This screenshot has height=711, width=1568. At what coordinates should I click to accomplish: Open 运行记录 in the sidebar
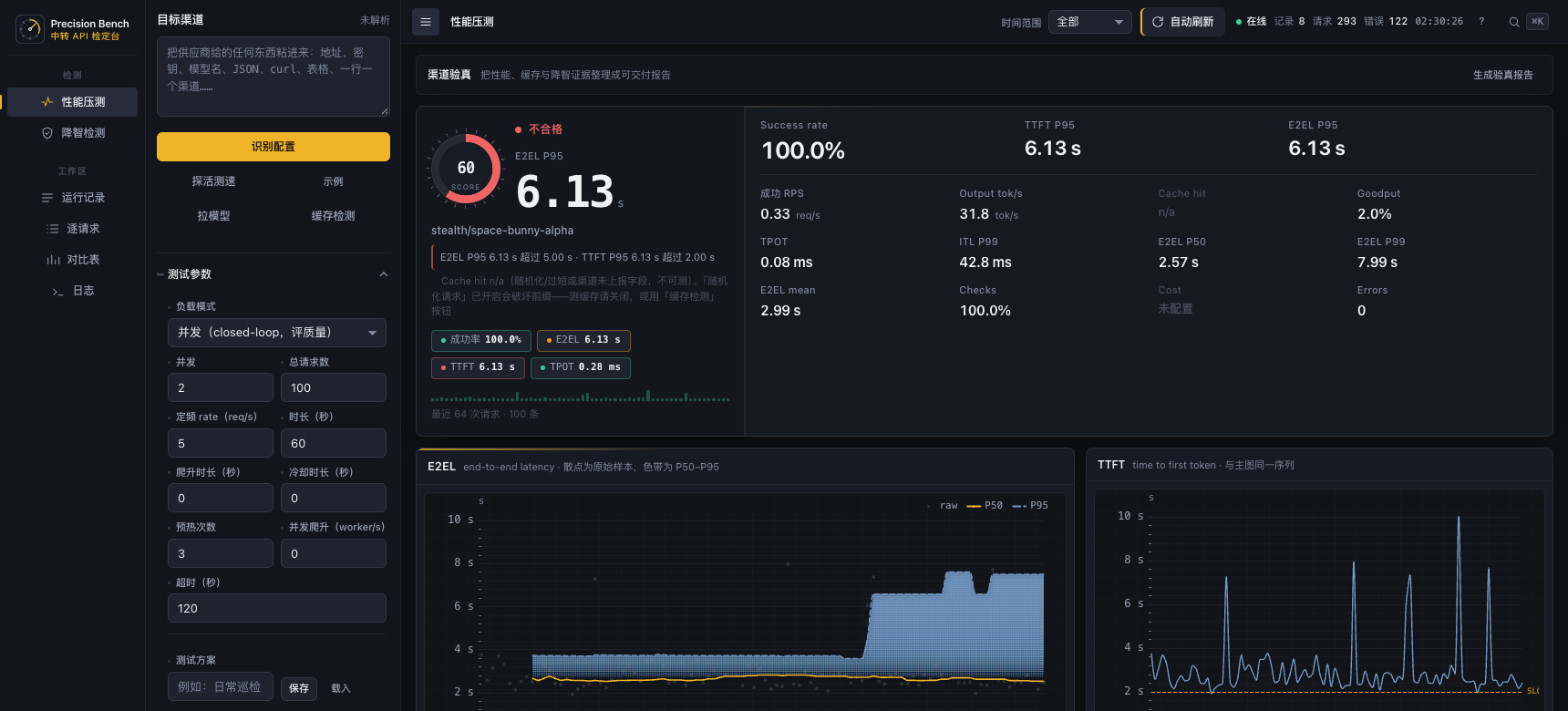point(73,198)
